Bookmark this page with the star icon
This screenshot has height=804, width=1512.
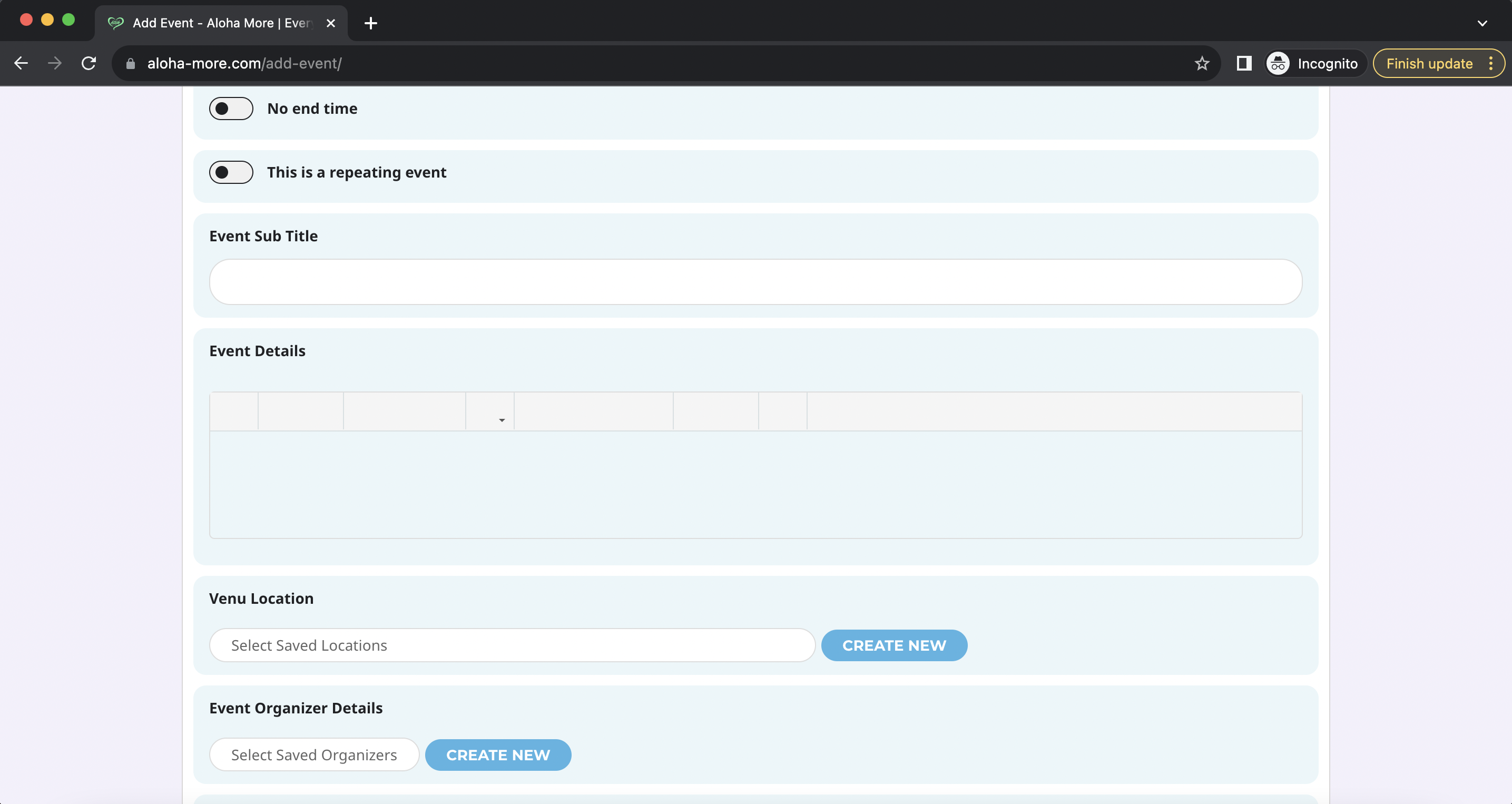[1202, 63]
